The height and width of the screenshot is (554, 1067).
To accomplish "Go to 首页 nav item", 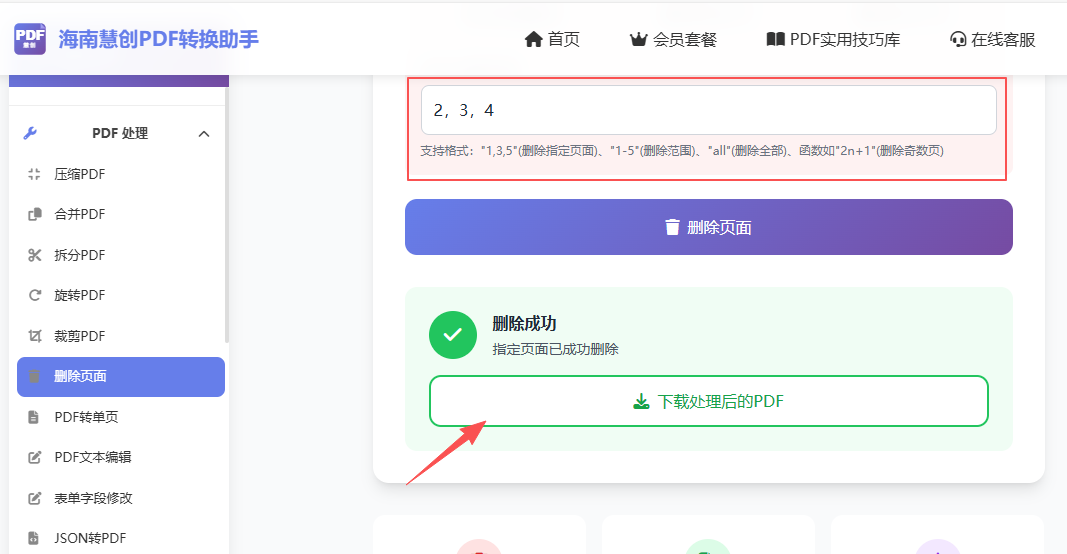I will [564, 39].
